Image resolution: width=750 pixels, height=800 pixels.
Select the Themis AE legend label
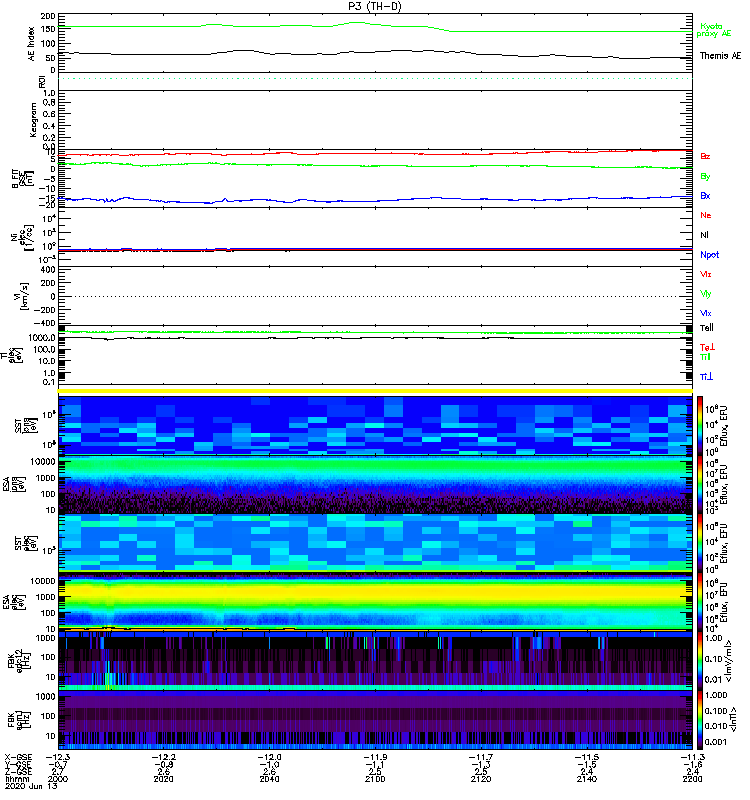(720, 56)
